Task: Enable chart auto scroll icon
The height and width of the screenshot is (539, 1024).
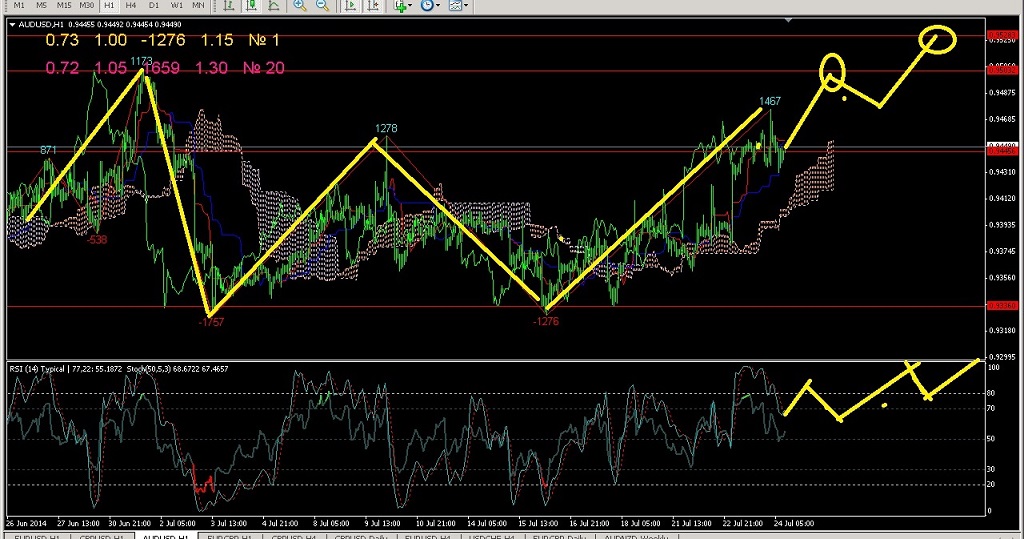Action: coord(350,6)
